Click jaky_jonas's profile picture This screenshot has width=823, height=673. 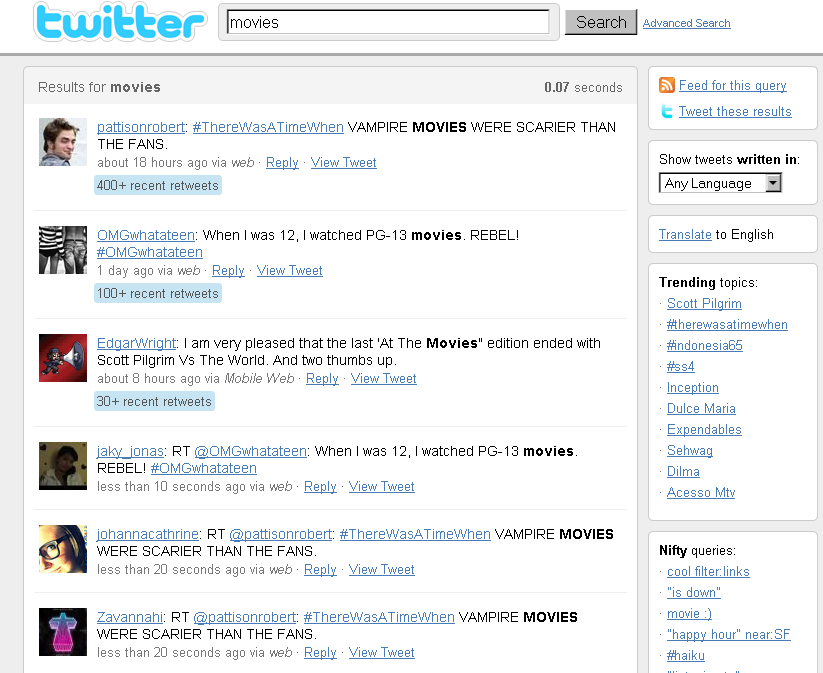(63, 466)
